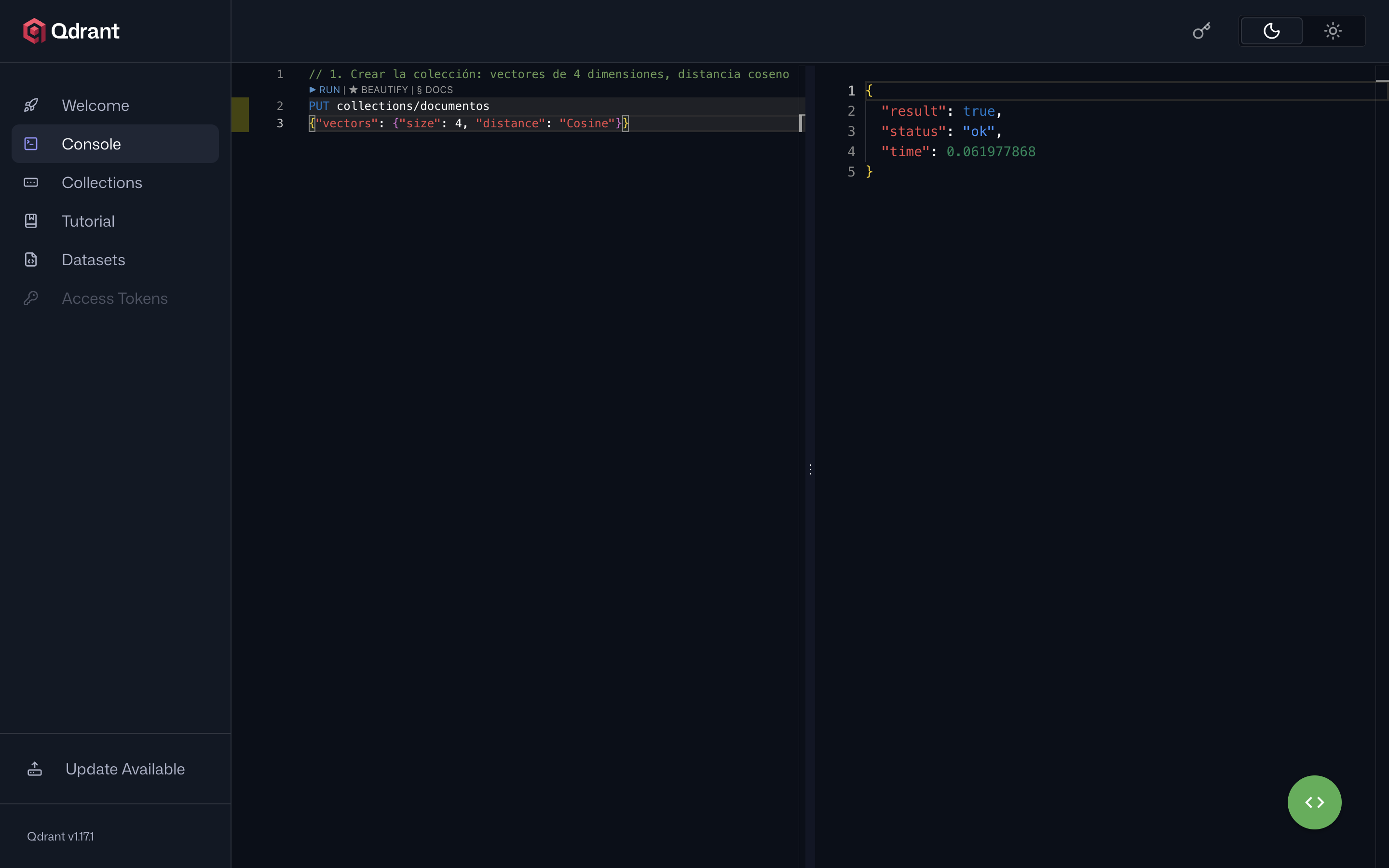The width and height of the screenshot is (1389, 868).
Task: Switch to light theme with sun icon
Action: point(1333,30)
